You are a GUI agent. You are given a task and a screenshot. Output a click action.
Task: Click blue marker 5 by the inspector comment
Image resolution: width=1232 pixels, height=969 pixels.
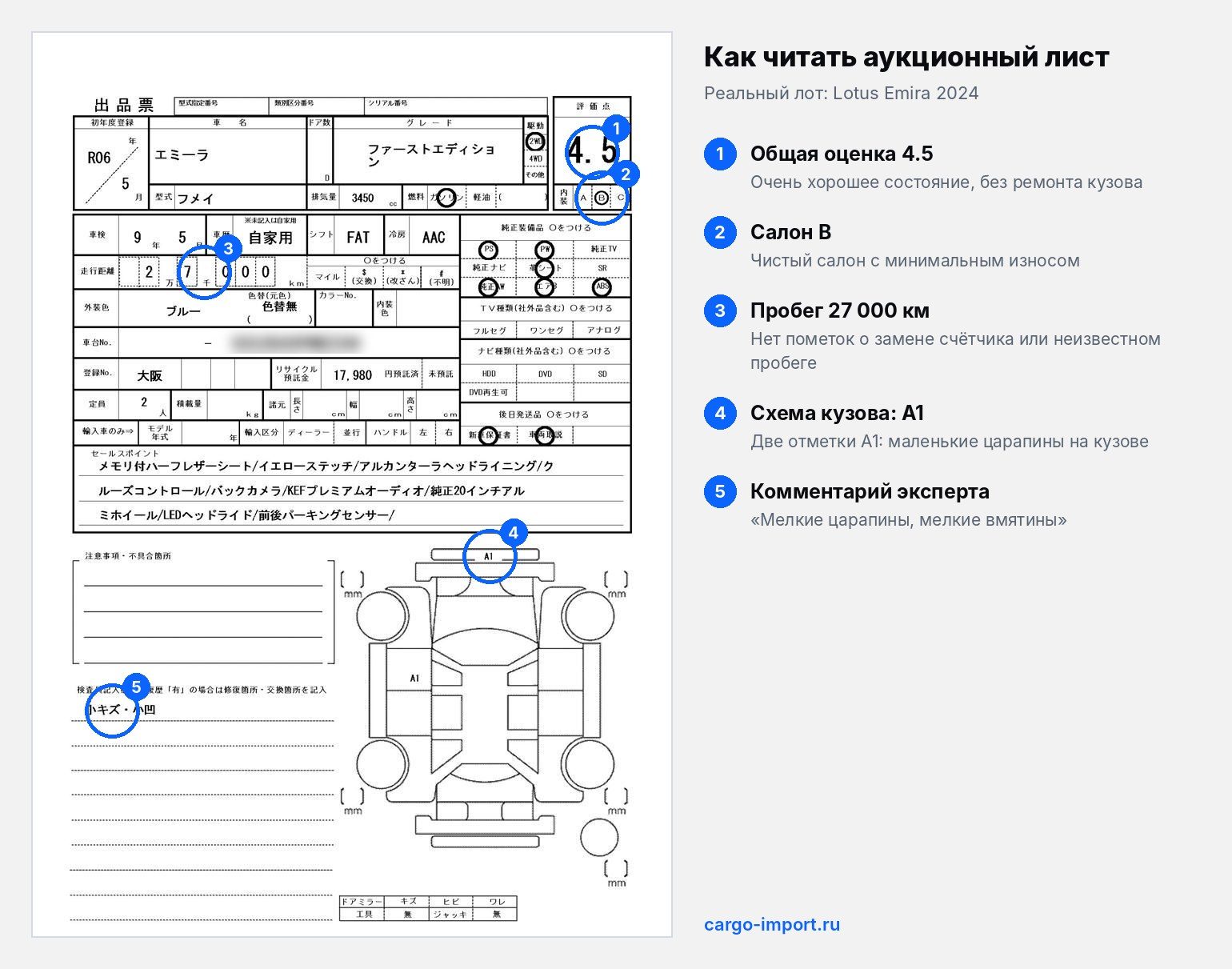[x=137, y=687]
